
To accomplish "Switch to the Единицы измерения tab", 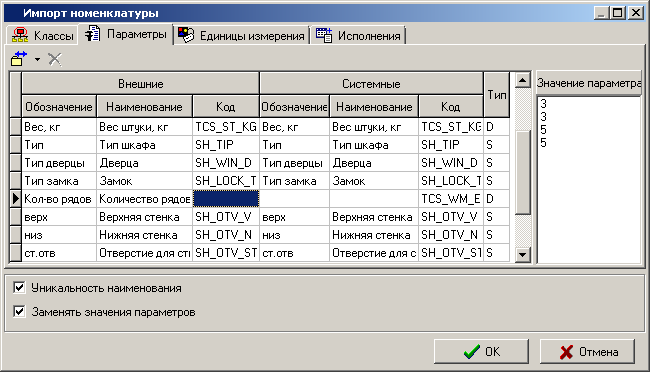I will [242, 35].
